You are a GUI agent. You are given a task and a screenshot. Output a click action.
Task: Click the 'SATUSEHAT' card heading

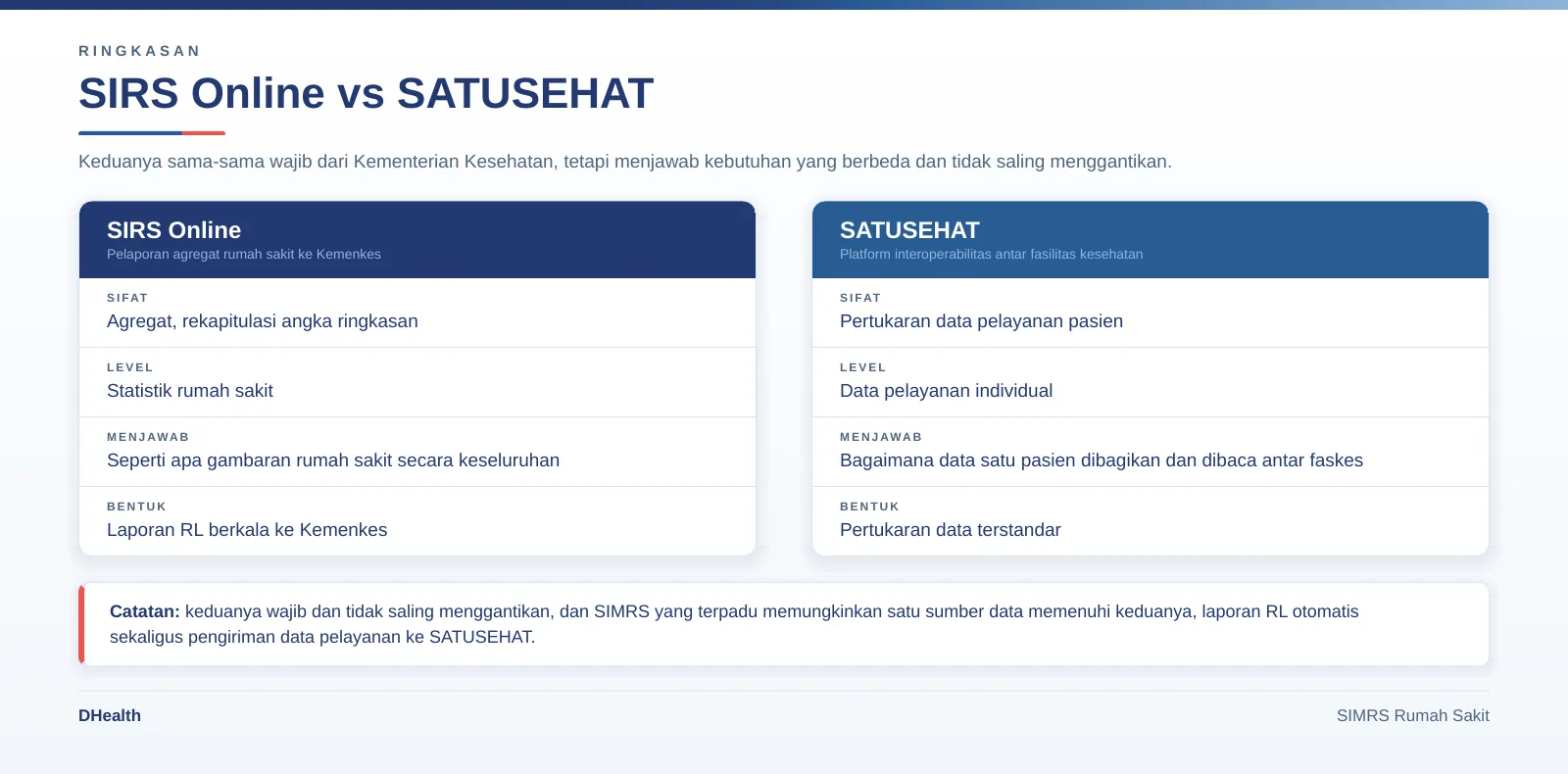909,230
